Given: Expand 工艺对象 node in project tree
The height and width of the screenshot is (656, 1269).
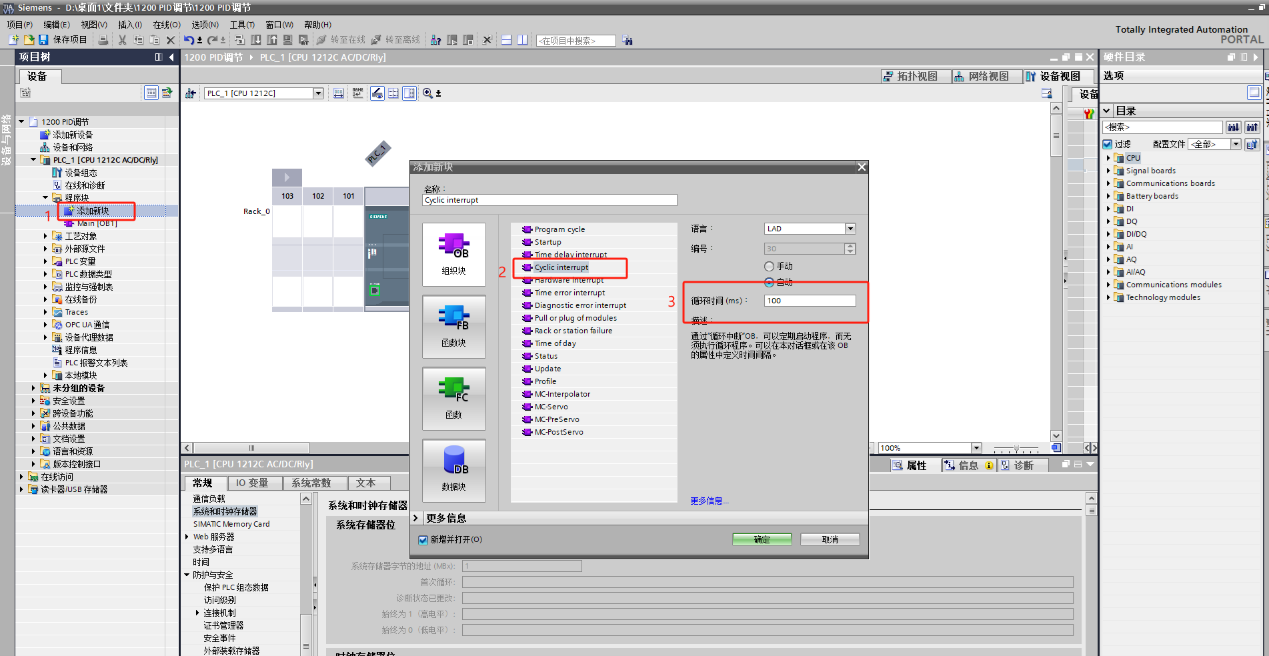Looking at the screenshot, I should coord(47,236).
